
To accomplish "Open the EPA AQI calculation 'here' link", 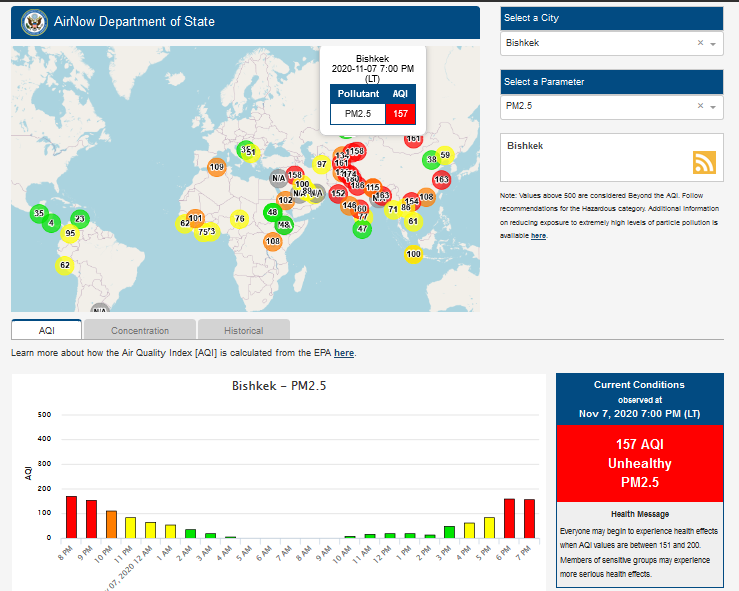I will [344, 353].
